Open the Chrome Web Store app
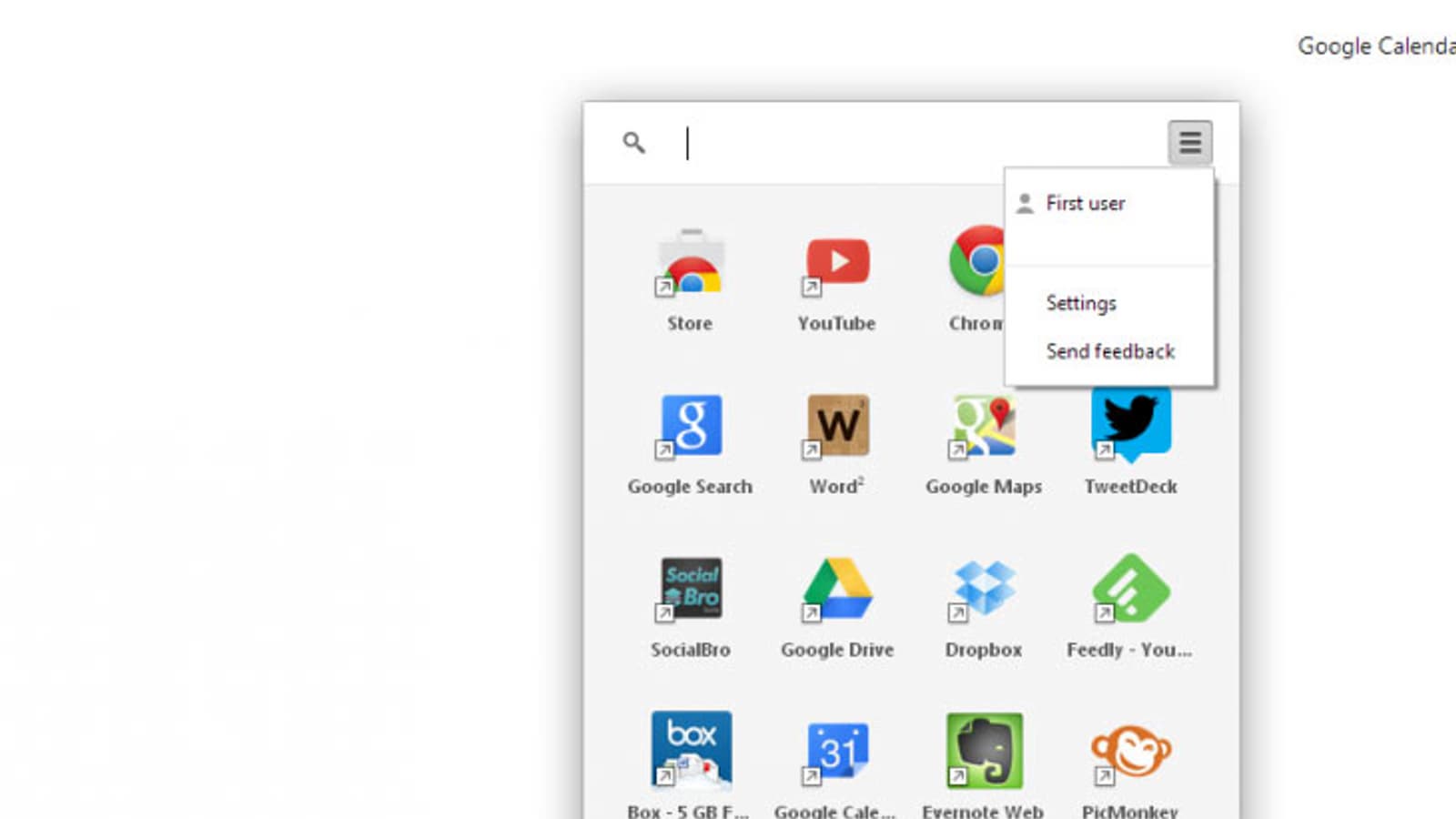Viewport: 1456px width, 819px height. (691, 262)
